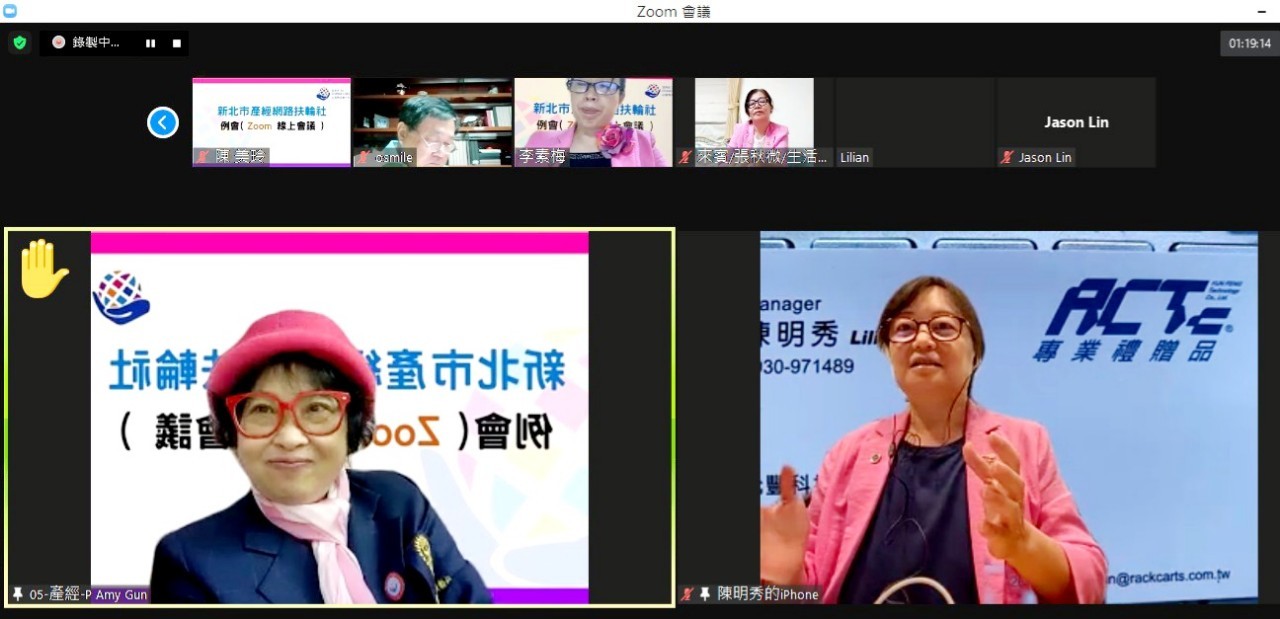Viewport: 1280px width, 619px height.
Task: Click the pin icon on Amy Gun's video
Action: 17,594
